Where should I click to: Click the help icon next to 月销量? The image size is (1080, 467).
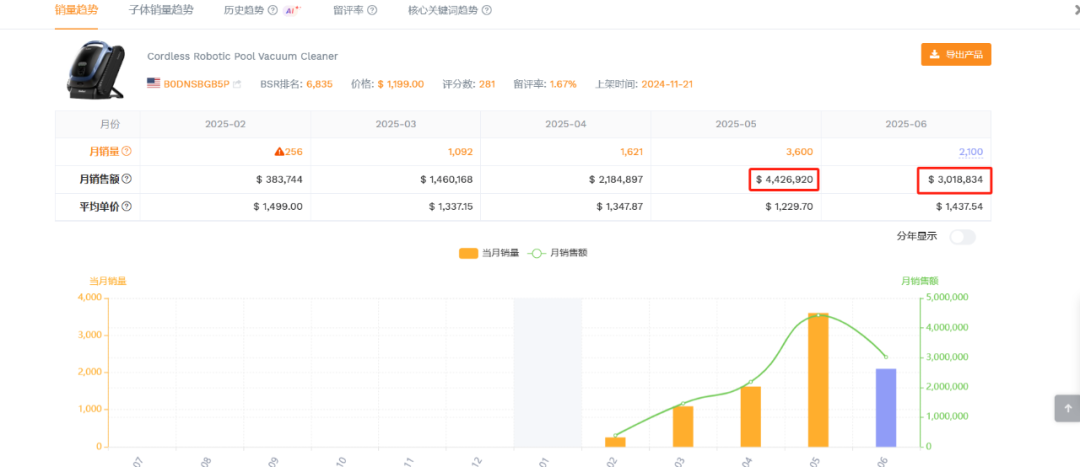[127, 151]
